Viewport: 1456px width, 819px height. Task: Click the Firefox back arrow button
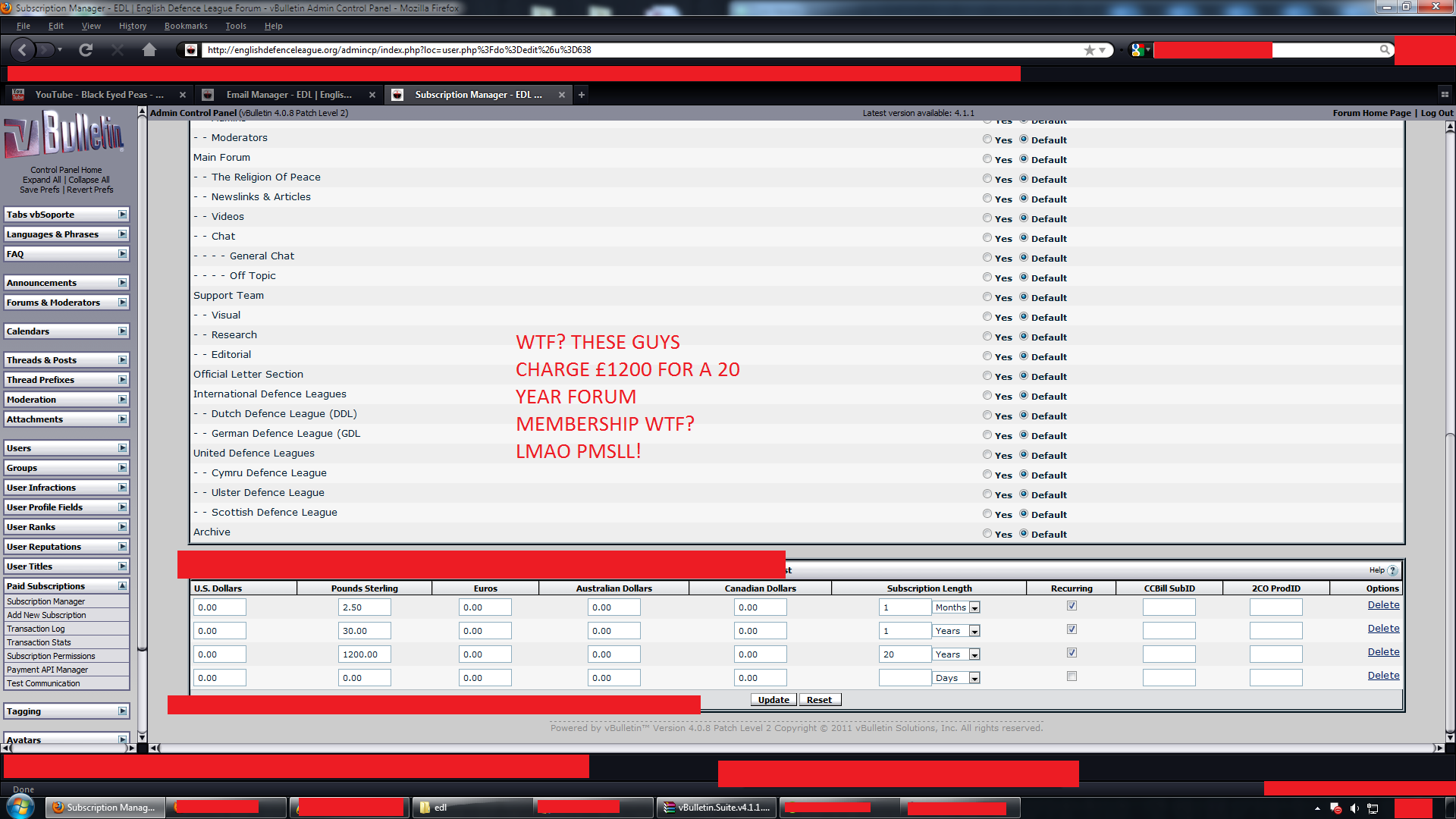(23, 50)
